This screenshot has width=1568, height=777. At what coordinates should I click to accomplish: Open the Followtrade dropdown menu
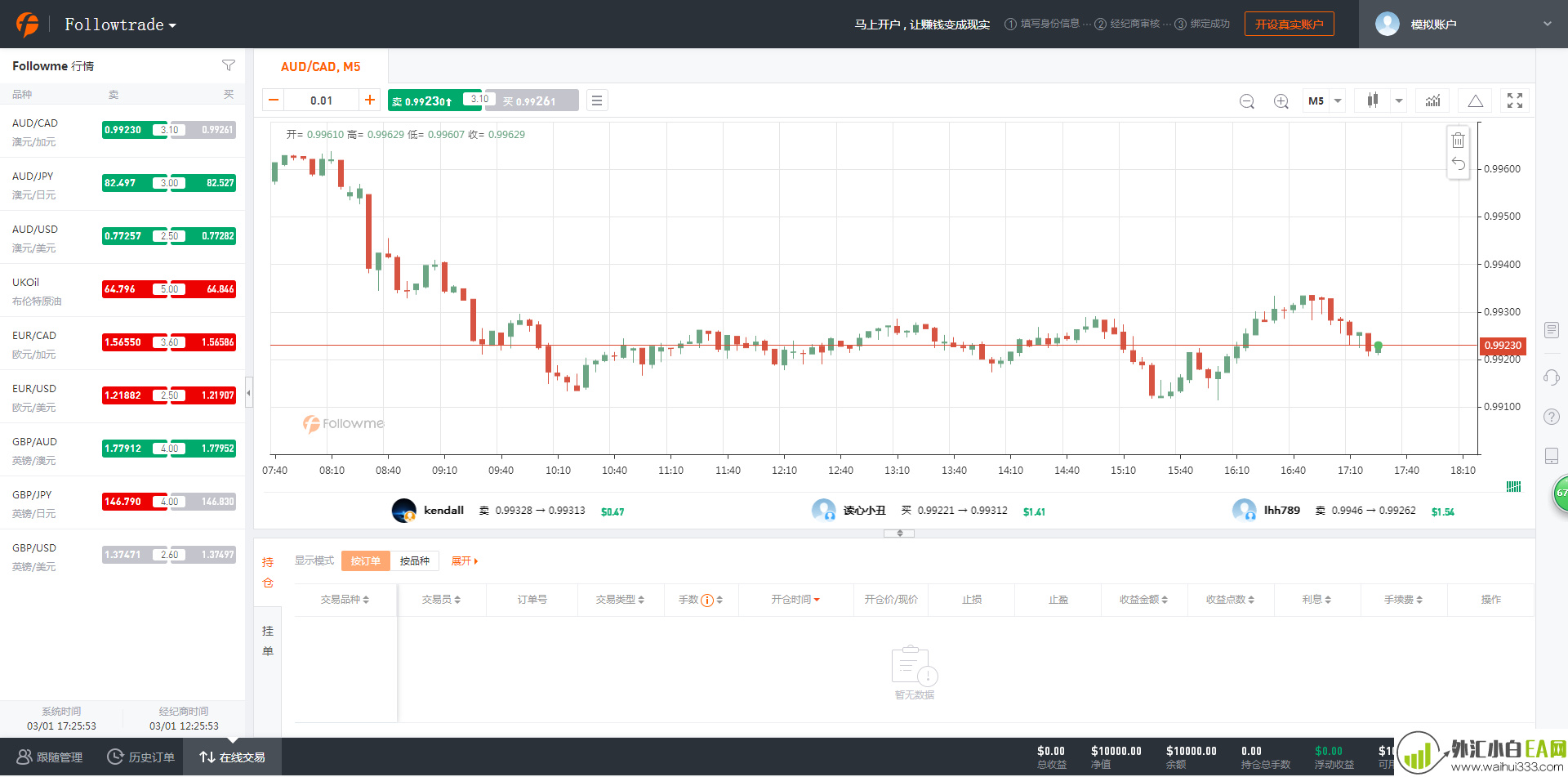point(120,25)
